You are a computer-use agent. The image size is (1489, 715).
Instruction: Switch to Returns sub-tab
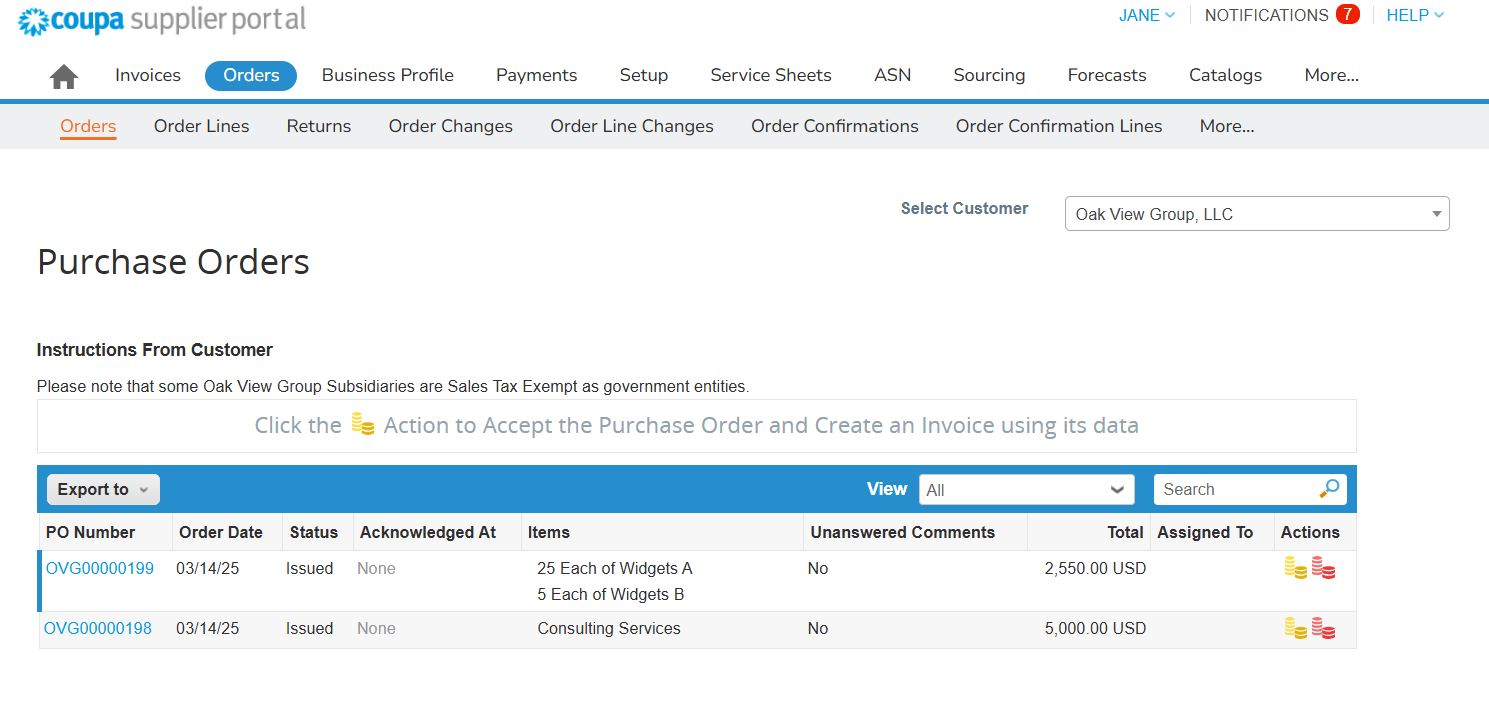(319, 126)
